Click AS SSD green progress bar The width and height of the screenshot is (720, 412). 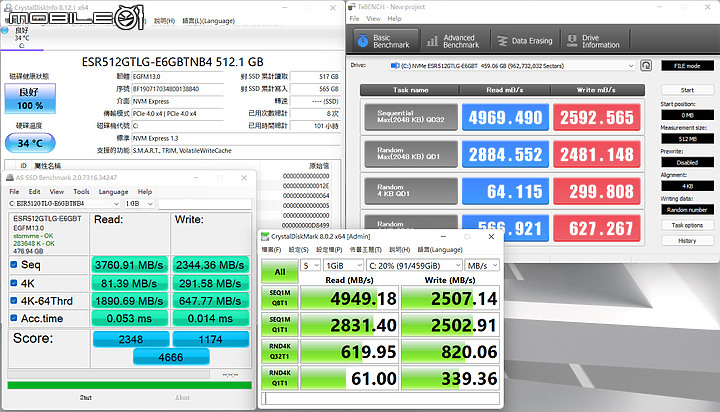[x=129, y=385]
